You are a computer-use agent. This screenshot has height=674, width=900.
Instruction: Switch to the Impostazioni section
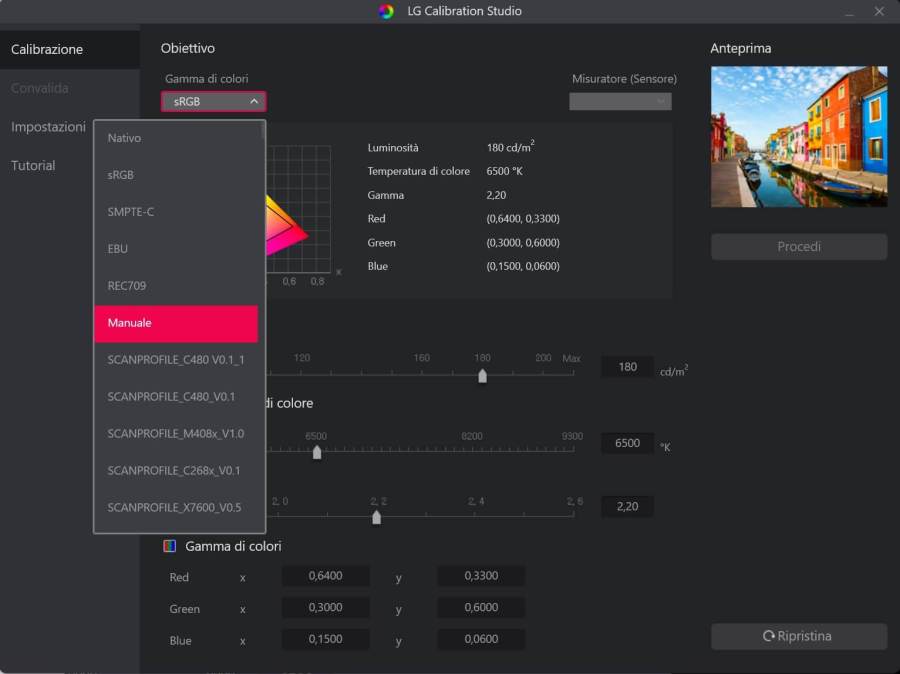point(48,127)
